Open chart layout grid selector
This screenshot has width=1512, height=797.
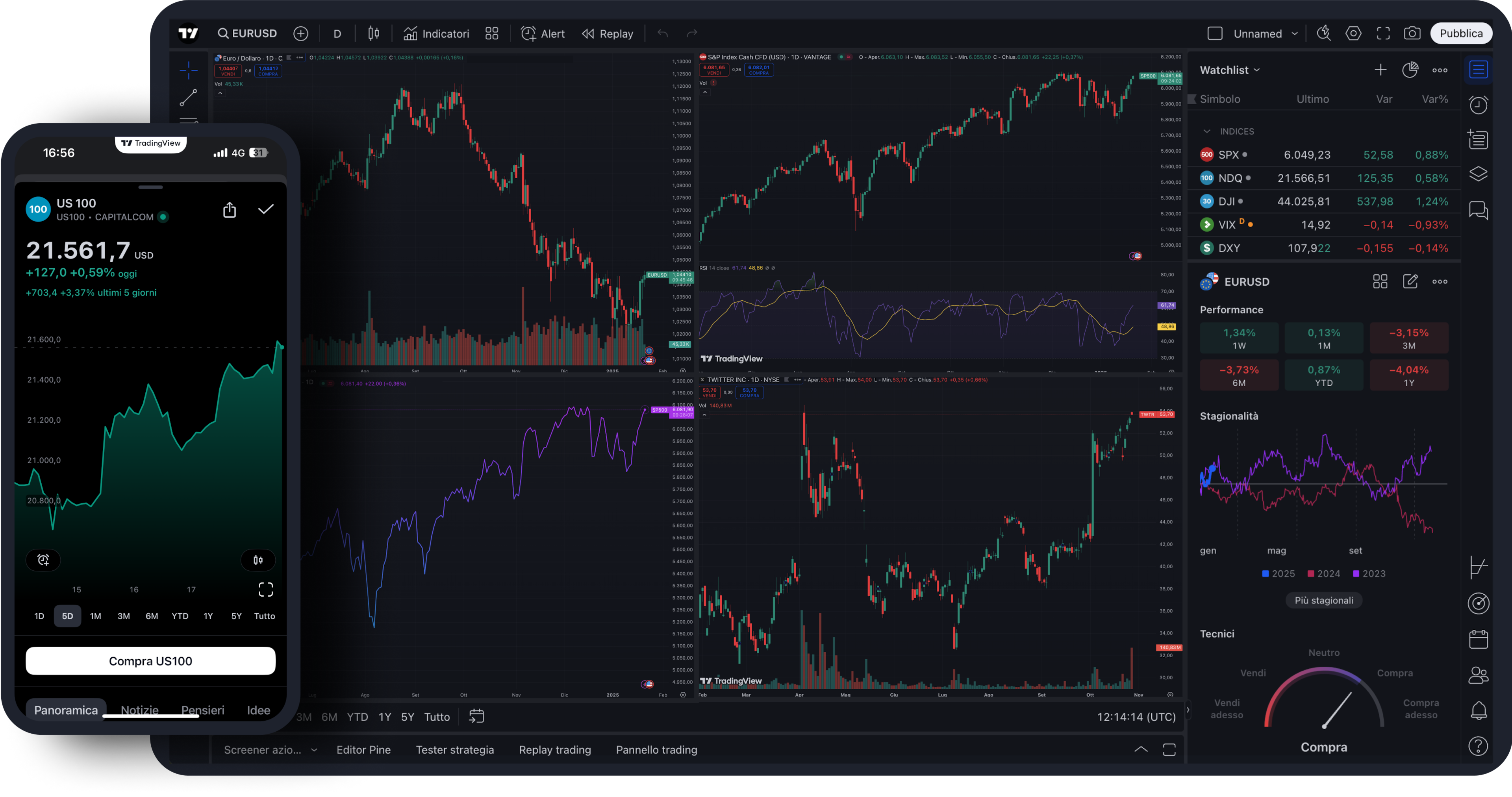point(492,33)
